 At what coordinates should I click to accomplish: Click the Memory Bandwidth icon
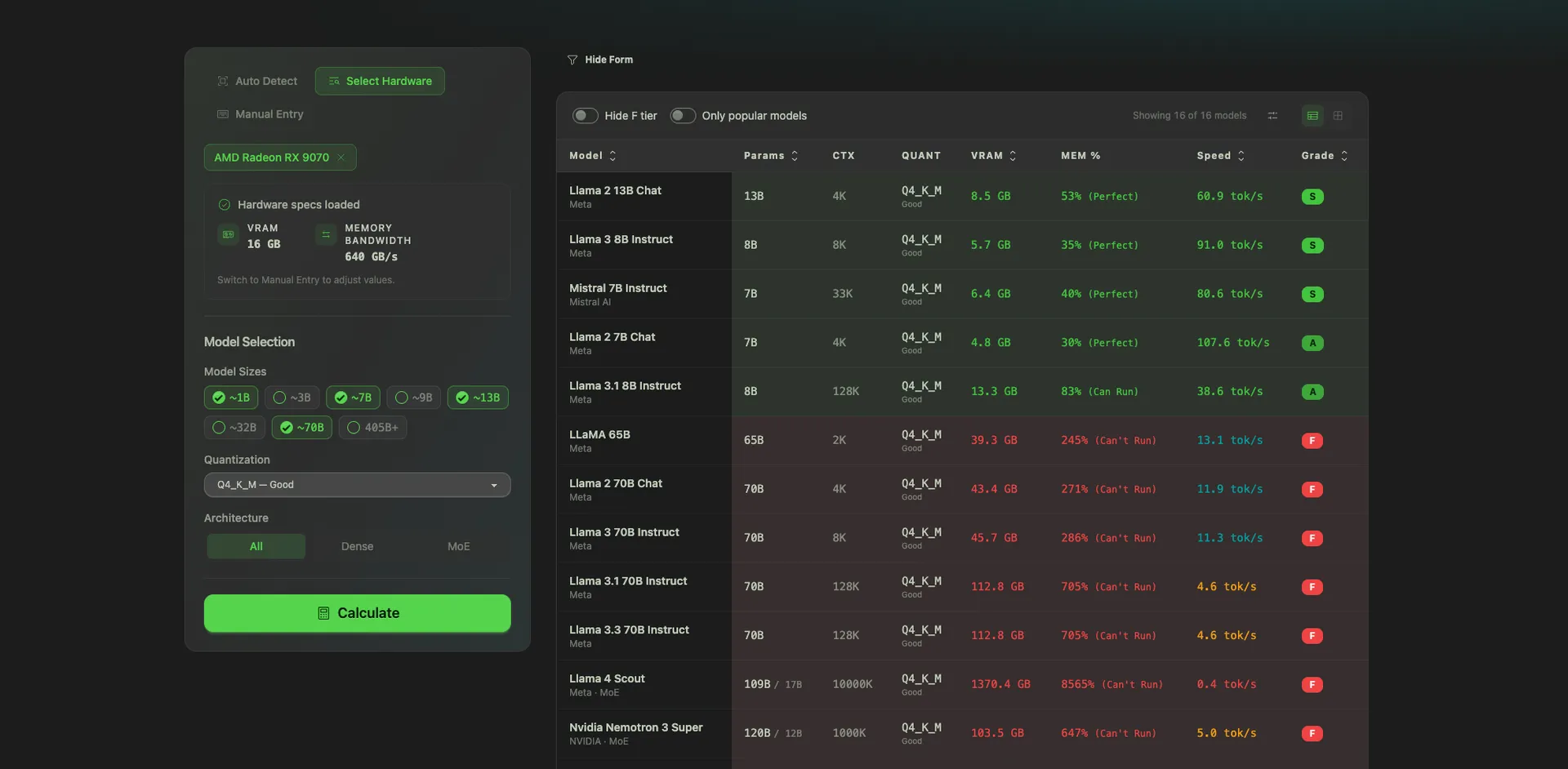(x=325, y=234)
